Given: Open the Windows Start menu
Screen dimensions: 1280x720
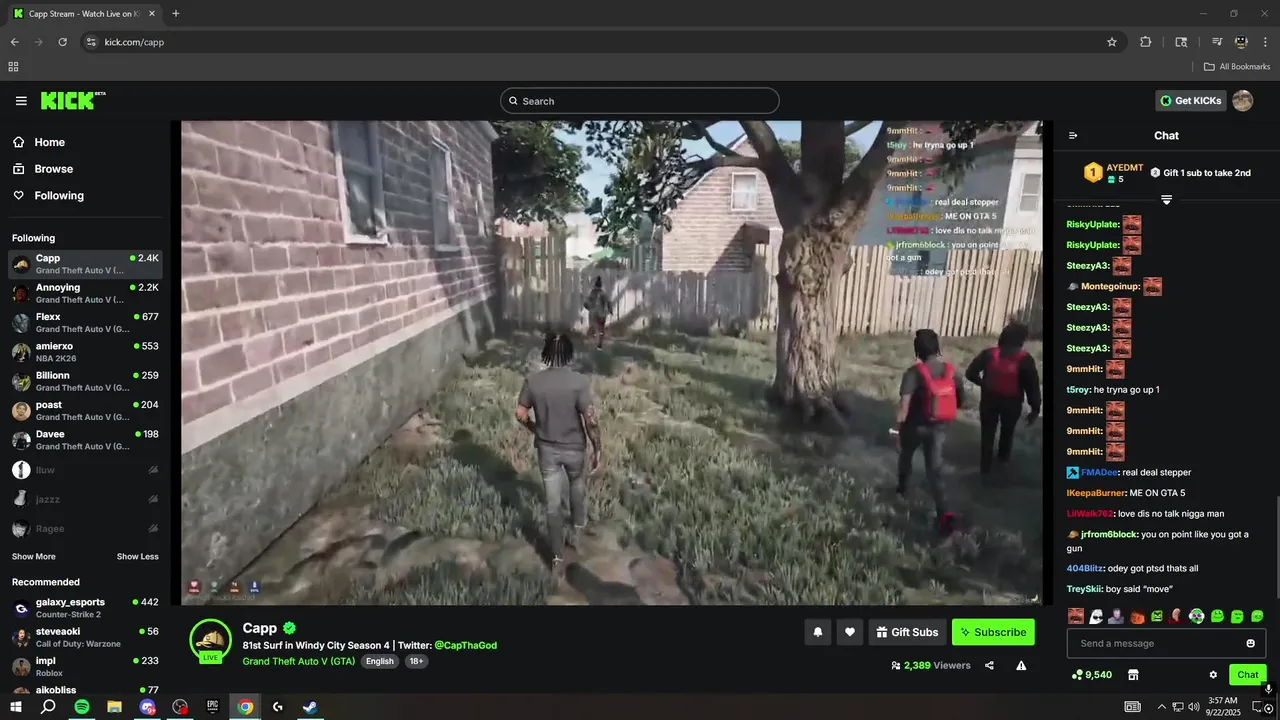Looking at the screenshot, I should 16,707.
